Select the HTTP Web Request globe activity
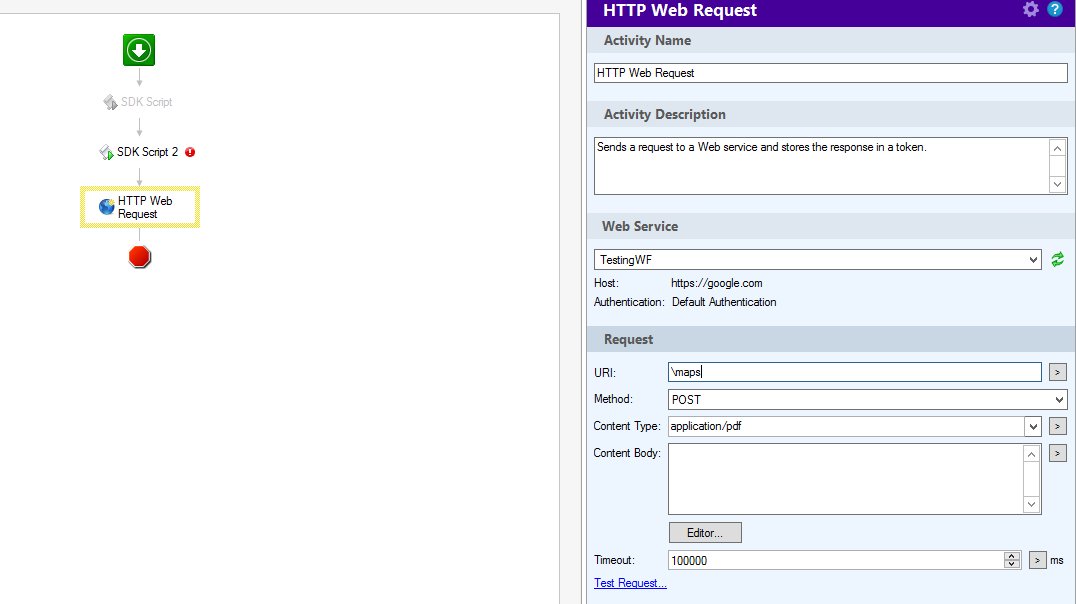 click(107, 207)
